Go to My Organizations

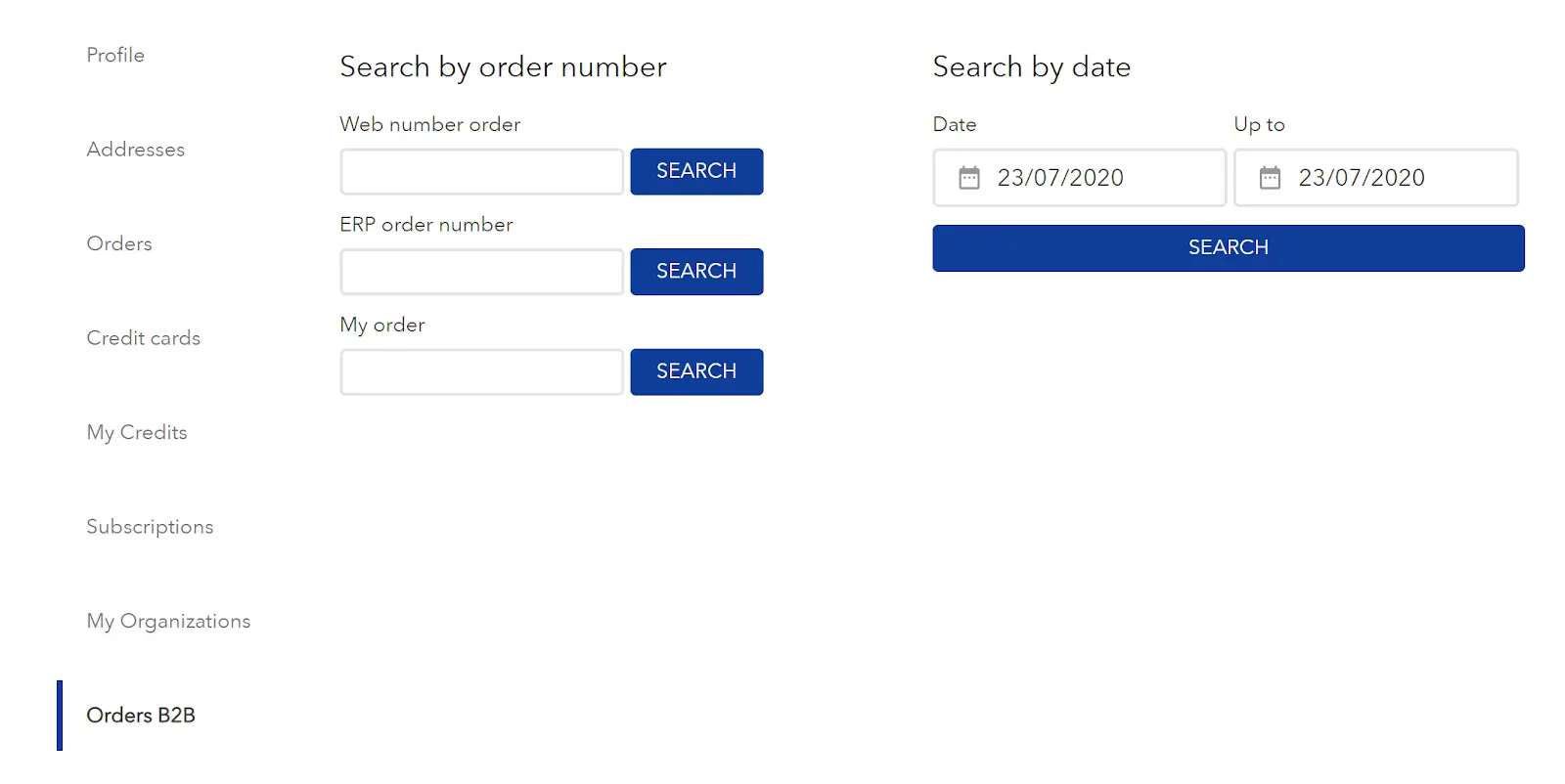pos(168,622)
